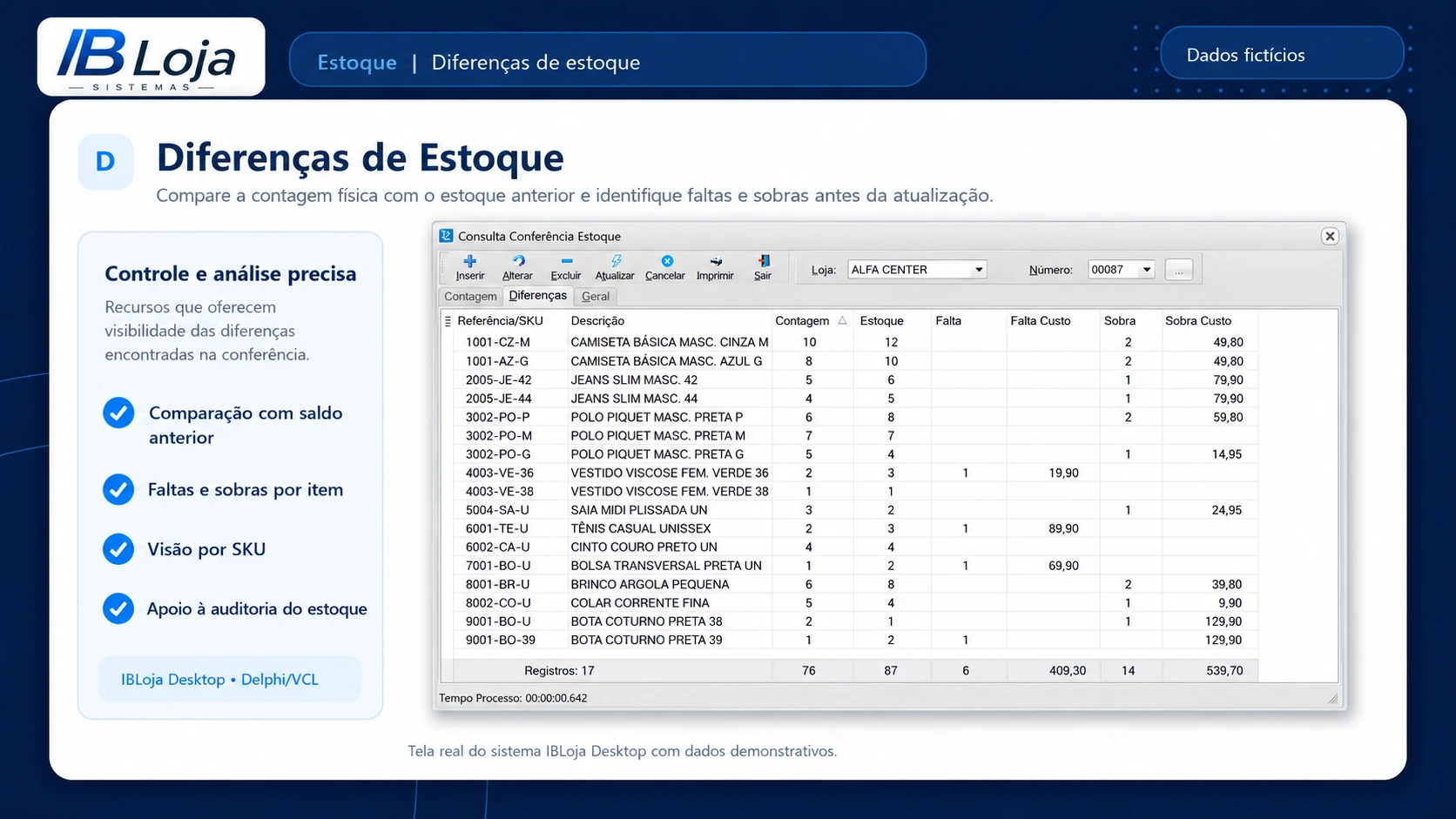Click the Atualizar toolbar icon
The height and width of the screenshot is (819, 1456).
pos(616,261)
